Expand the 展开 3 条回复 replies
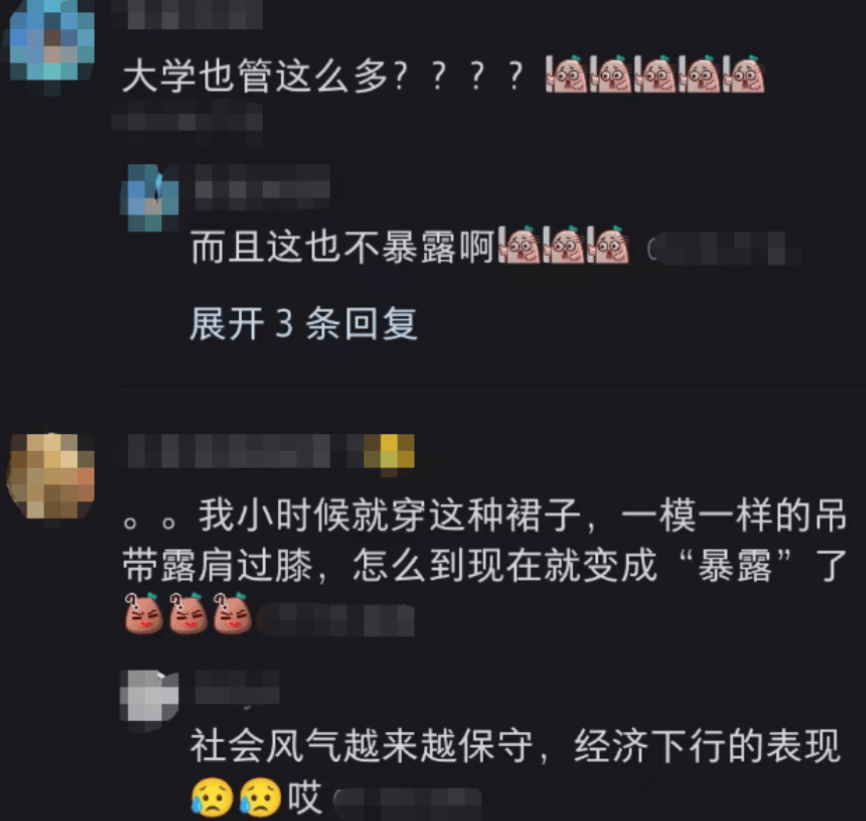The image size is (866, 821). pyautogui.click(x=303, y=324)
